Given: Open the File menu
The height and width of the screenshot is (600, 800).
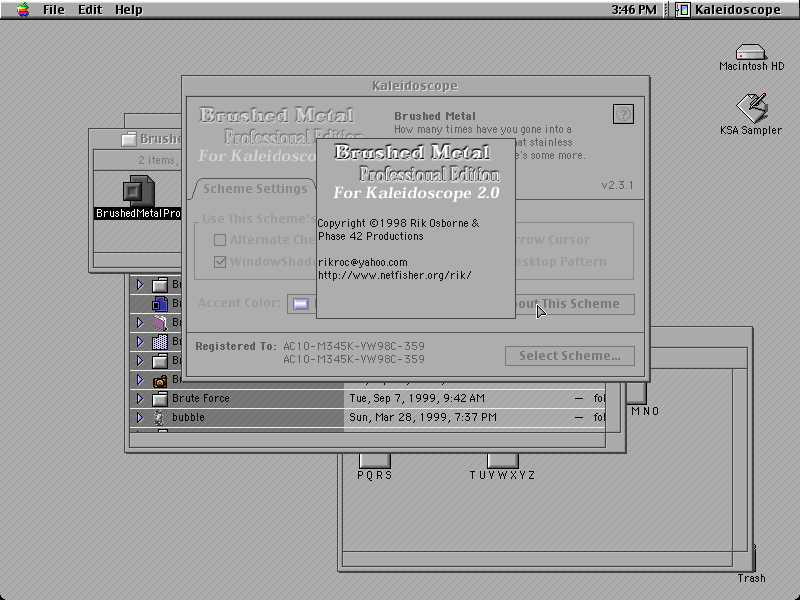Looking at the screenshot, I should tap(54, 10).
